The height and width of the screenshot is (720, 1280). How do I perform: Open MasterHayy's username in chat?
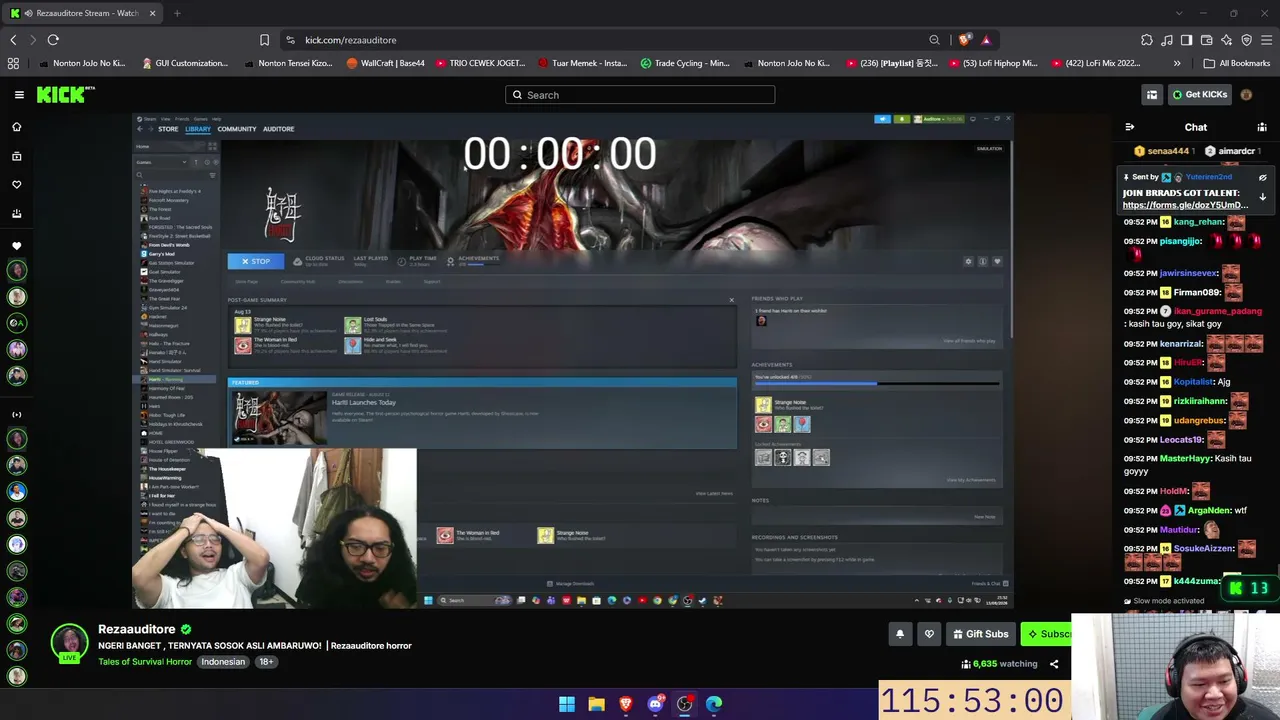(1185, 459)
